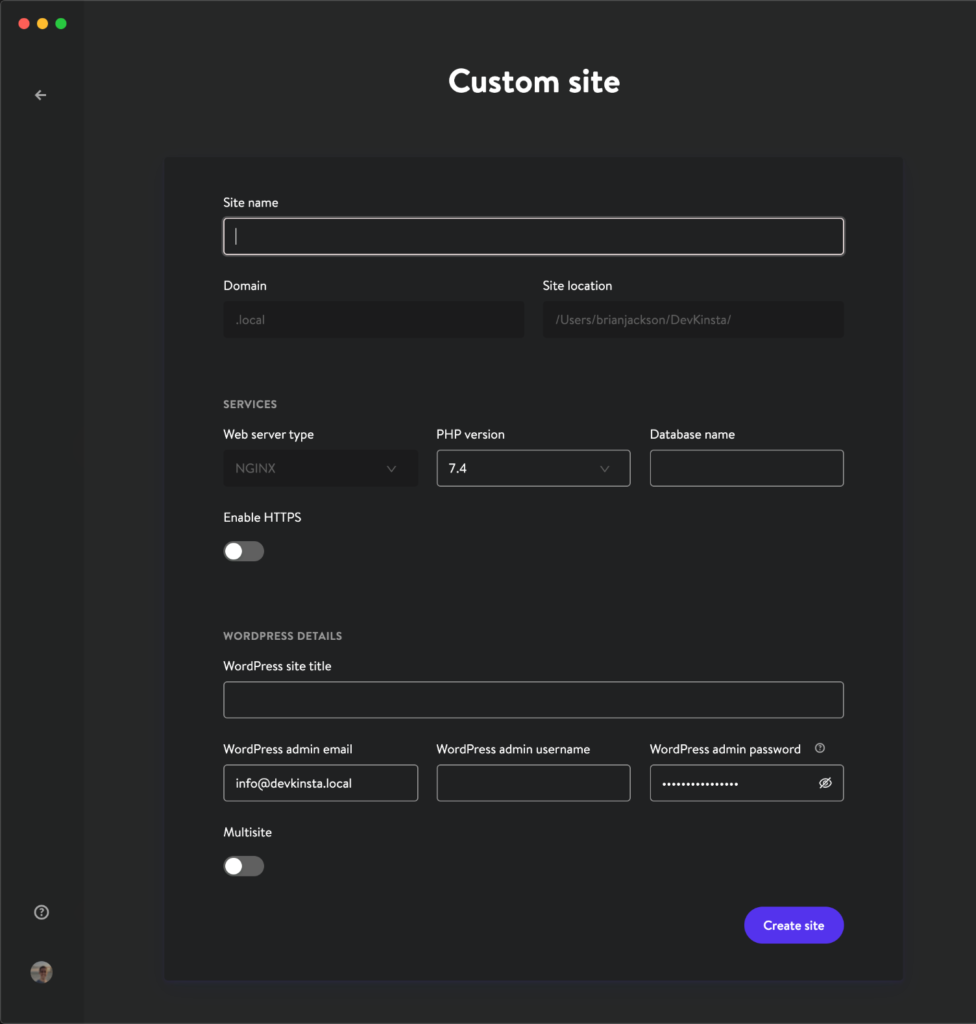Open the Web server type dropdown
The image size is (976, 1024).
(320, 468)
